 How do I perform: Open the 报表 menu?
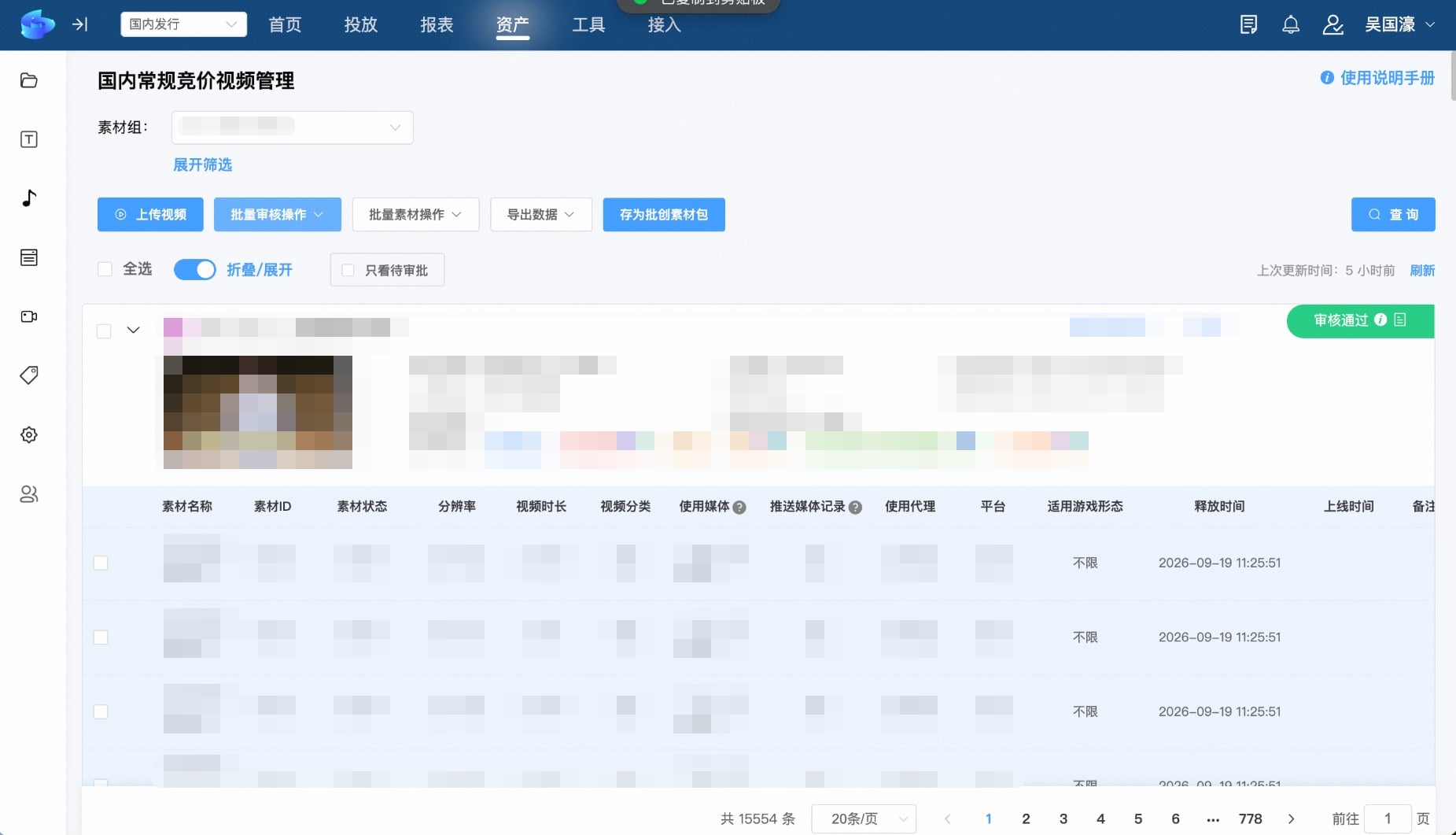point(437,24)
